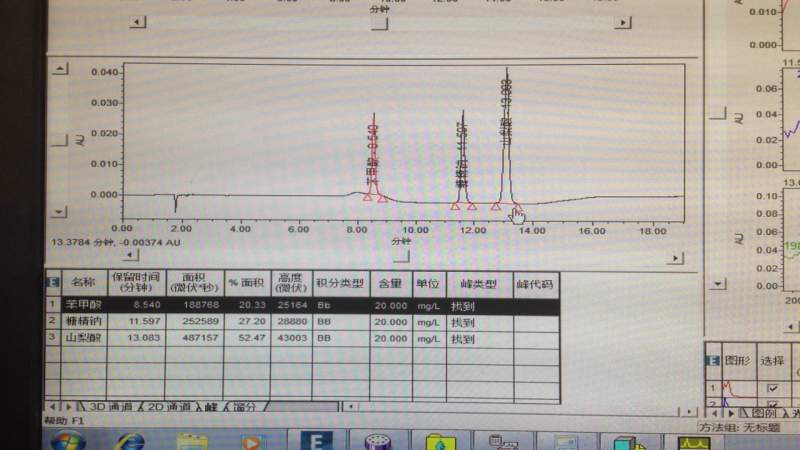Open the 溜分 tab
This screenshot has height=450, width=800.
(244, 407)
